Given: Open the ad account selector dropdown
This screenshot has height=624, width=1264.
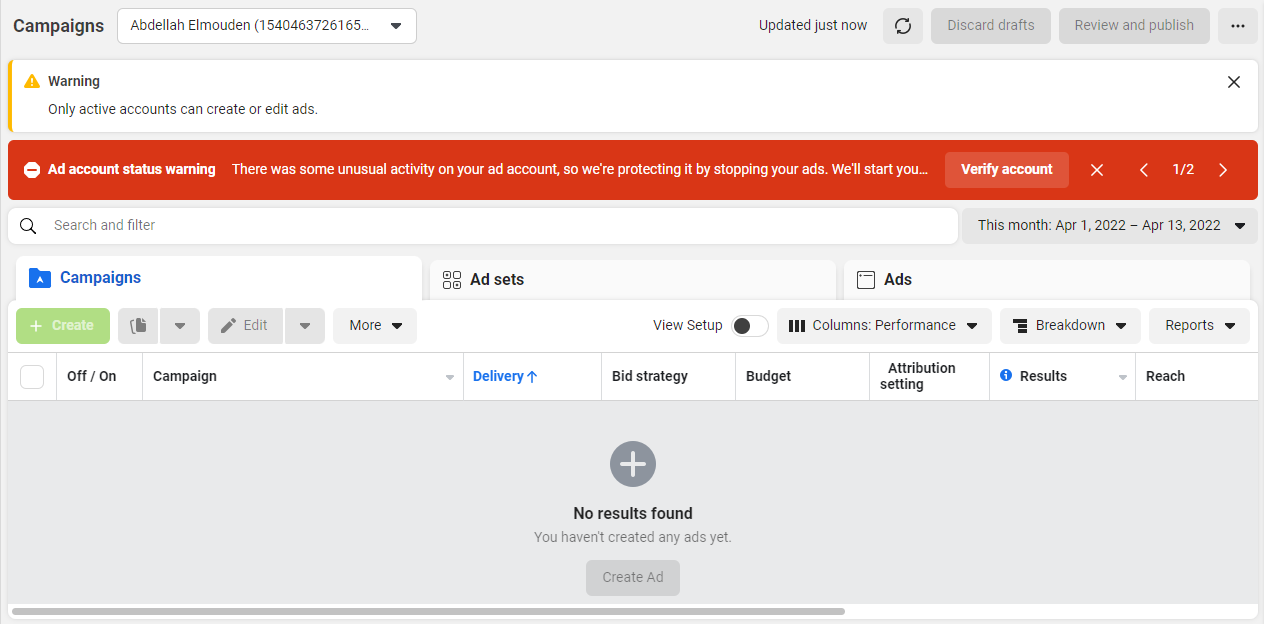Looking at the screenshot, I should pos(267,26).
